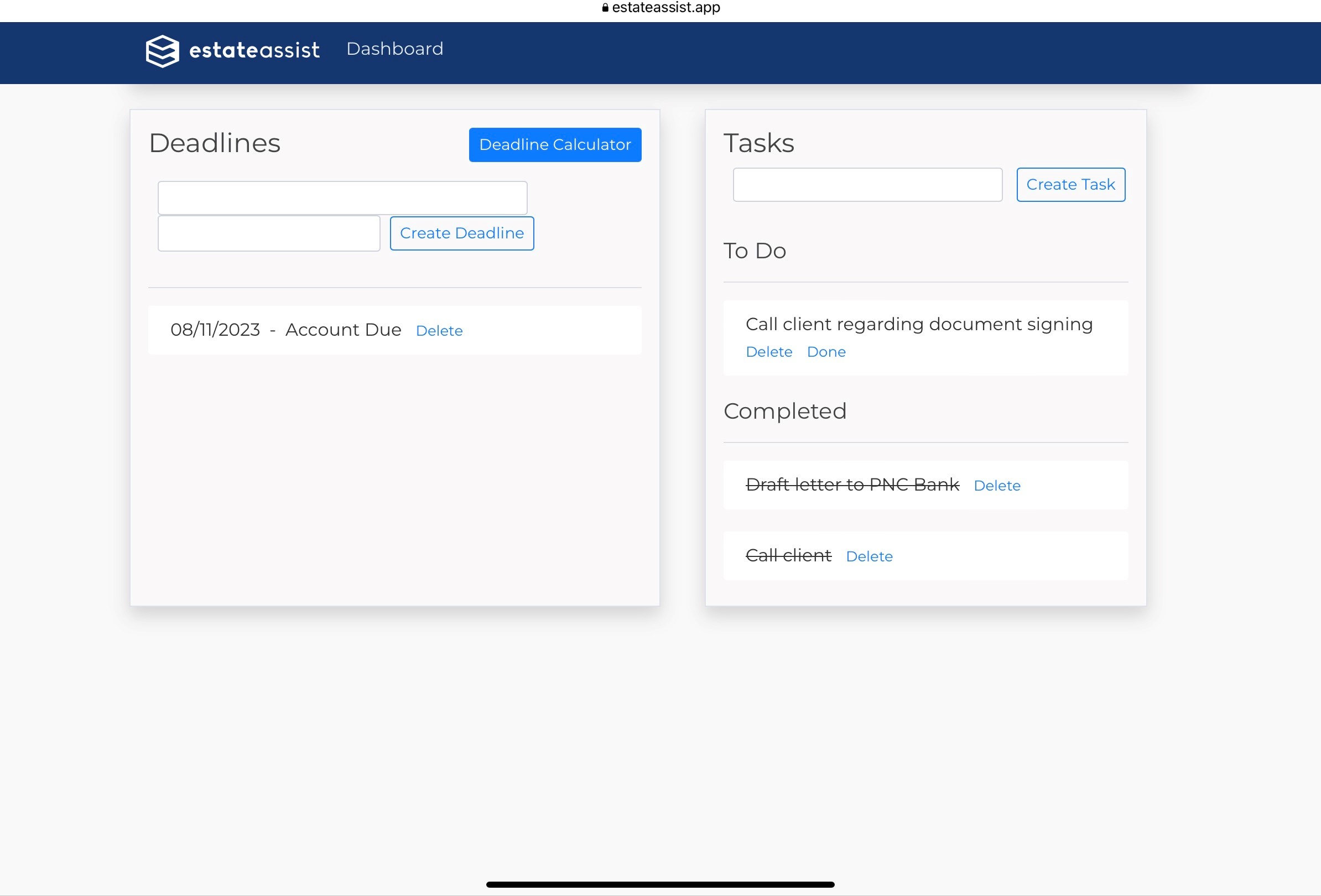The image size is (1321, 896).
Task: Delete the Draft letter to PNC Bank task
Action: coord(996,486)
